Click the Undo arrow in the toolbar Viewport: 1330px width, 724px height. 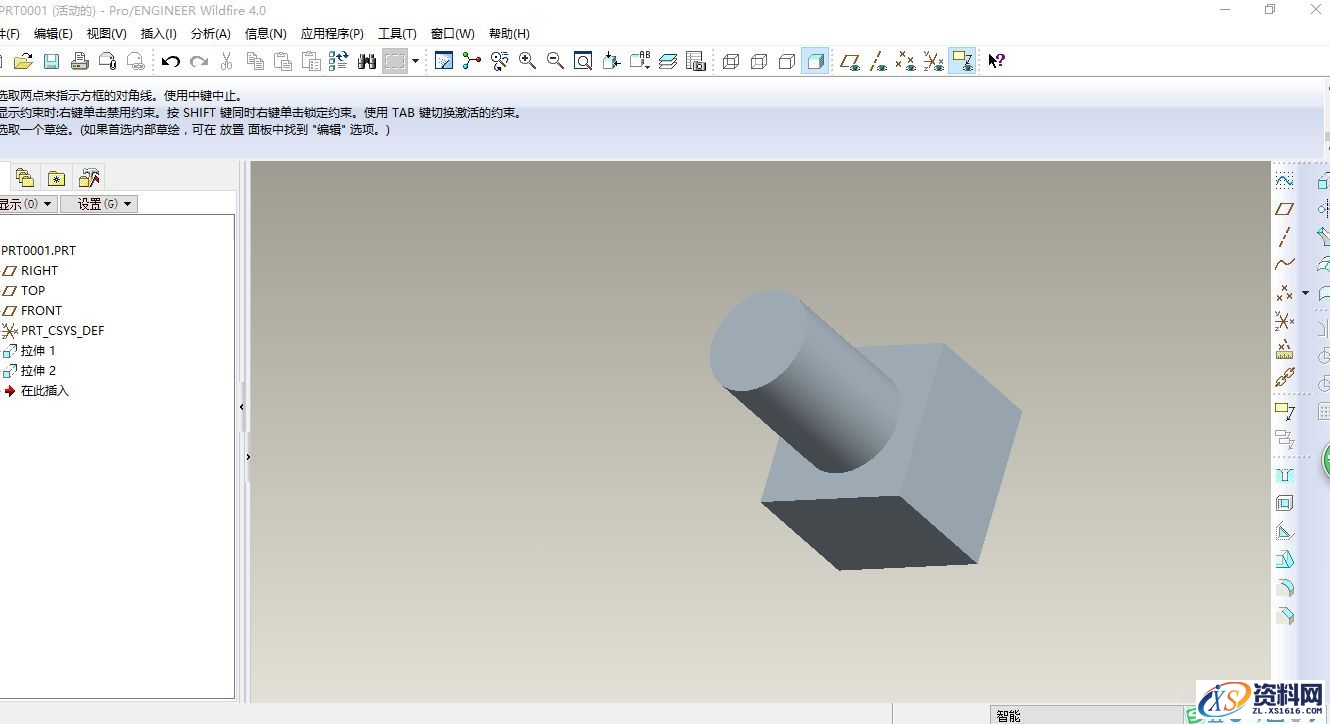coord(171,62)
